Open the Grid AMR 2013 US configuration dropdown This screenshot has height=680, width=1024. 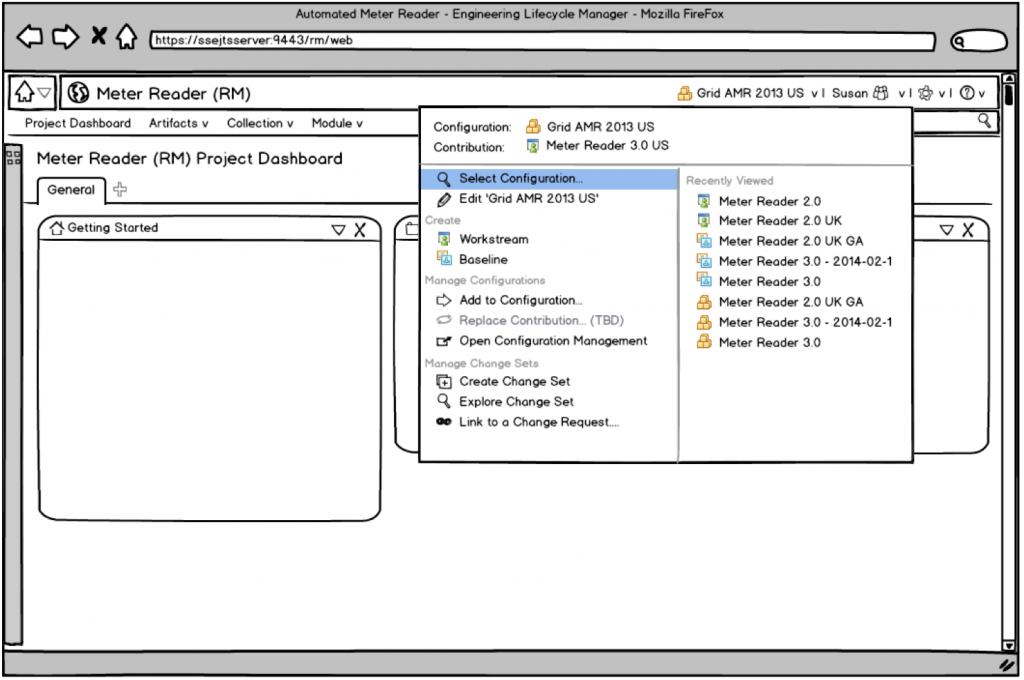coord(749,93)
